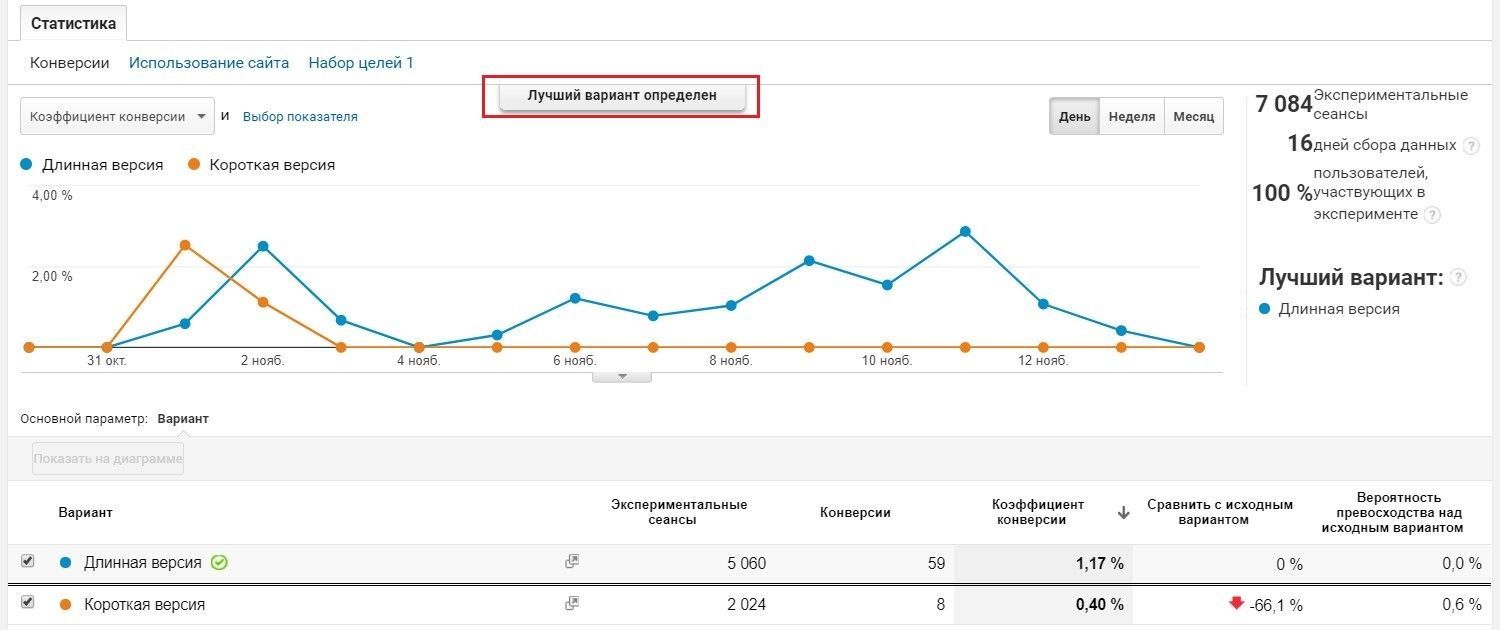Click help icon next to дней сбора данных

1471,146
